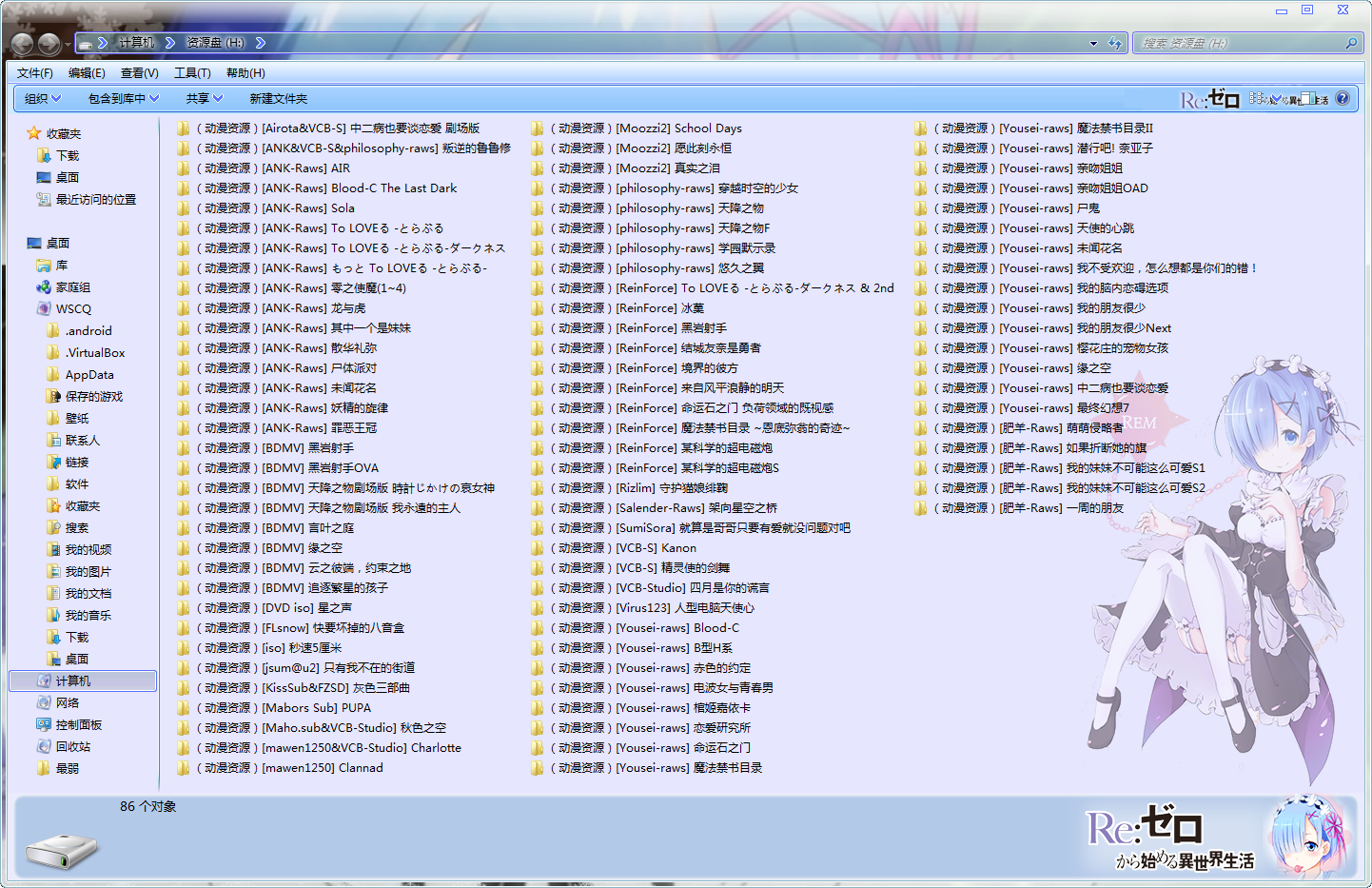Select 控制面板 in the navigation pane

point(69,725)
